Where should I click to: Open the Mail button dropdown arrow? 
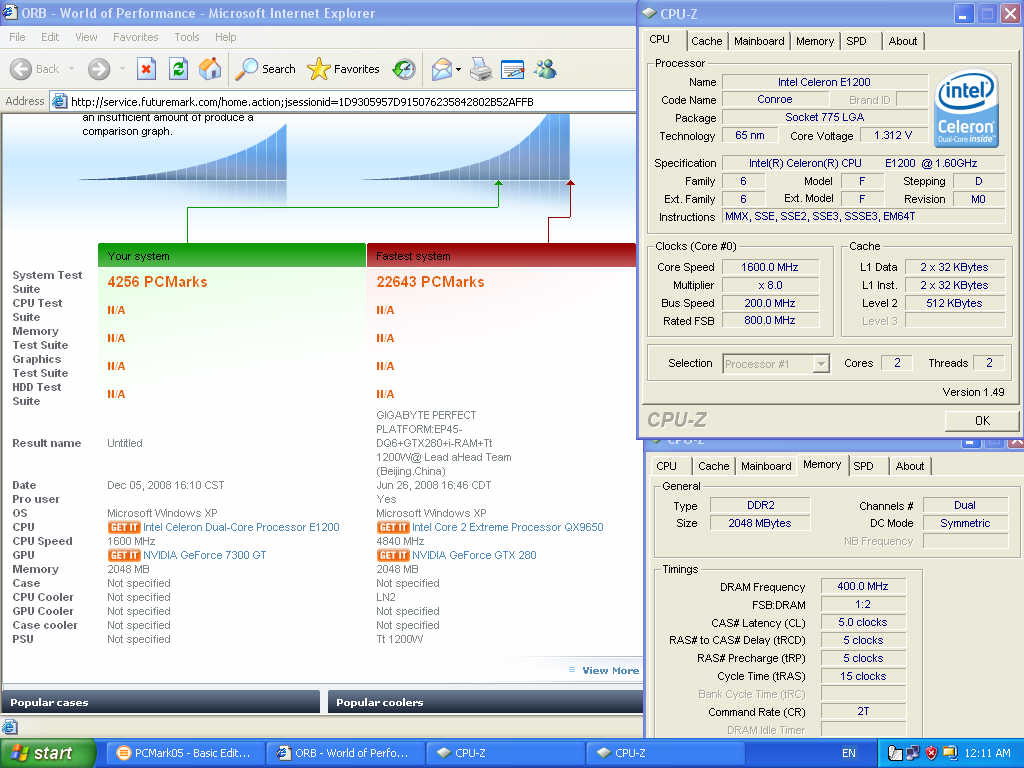point(458,69)
